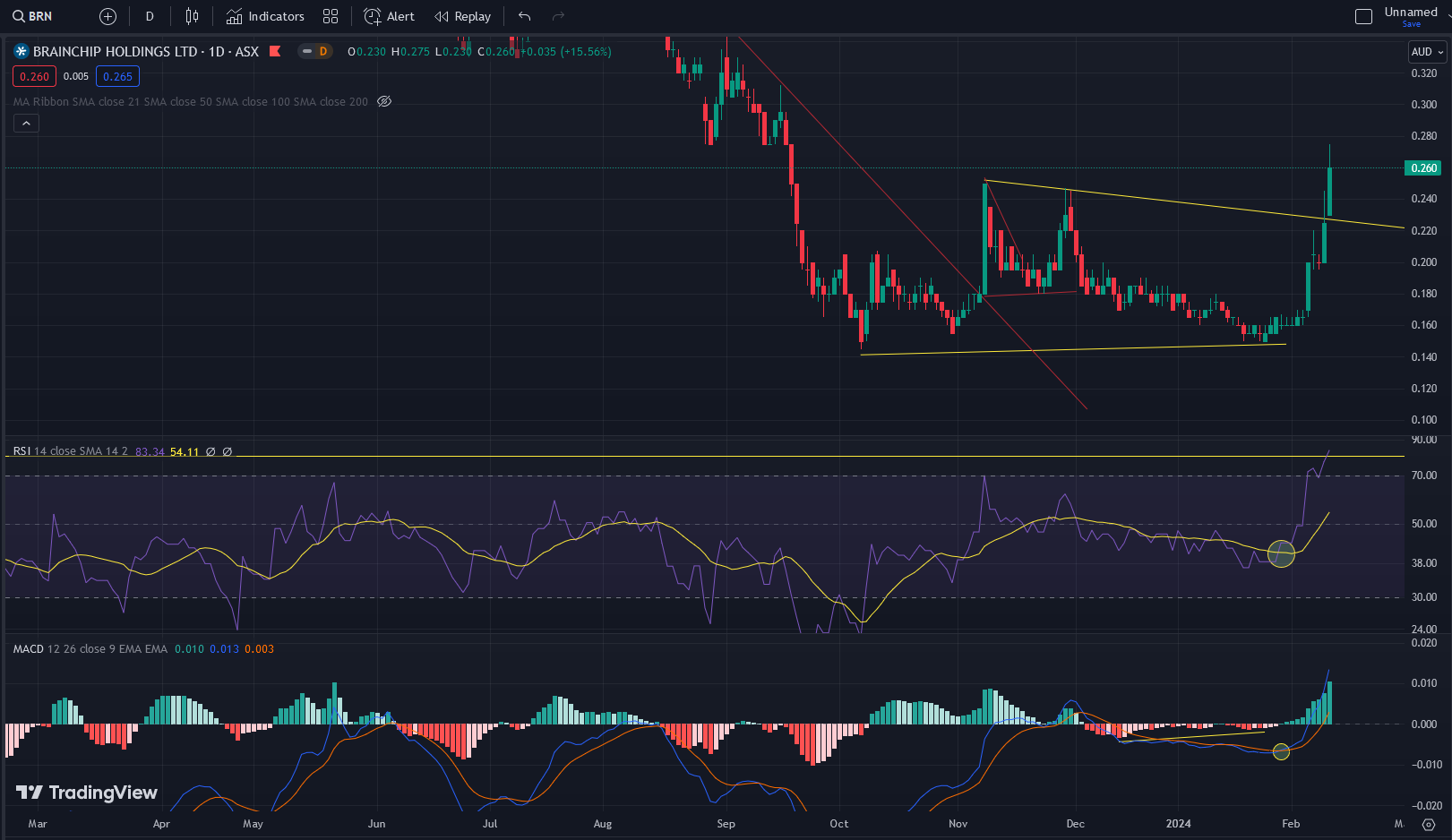Click MACD signal value 0.003

tap(259, 648)
